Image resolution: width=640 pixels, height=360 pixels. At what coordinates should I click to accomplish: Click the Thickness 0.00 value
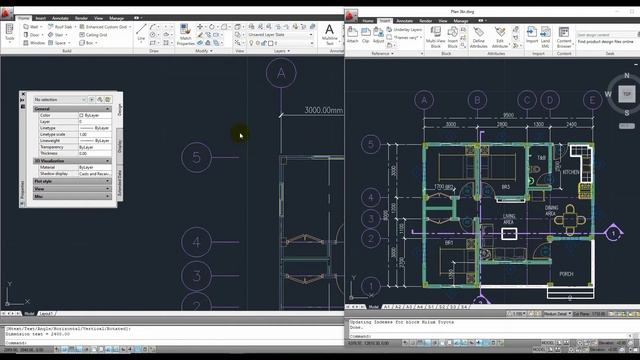[x=95, y=153]
